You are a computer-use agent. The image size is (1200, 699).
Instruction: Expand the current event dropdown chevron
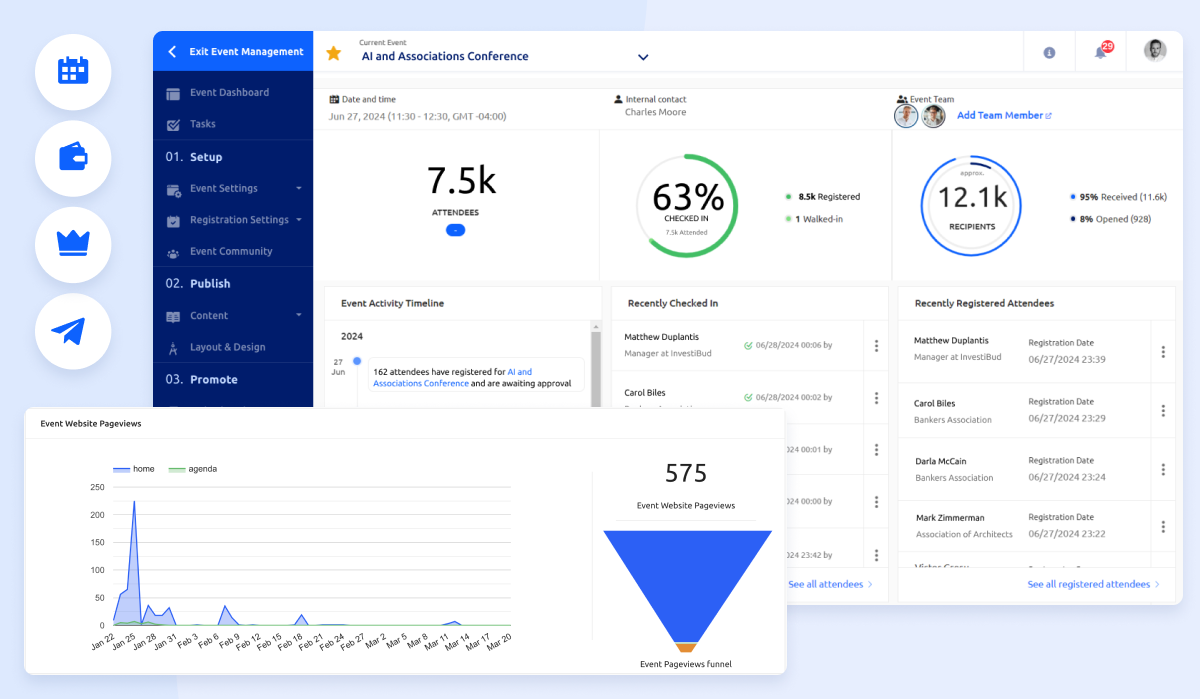(x=643, y=58)
